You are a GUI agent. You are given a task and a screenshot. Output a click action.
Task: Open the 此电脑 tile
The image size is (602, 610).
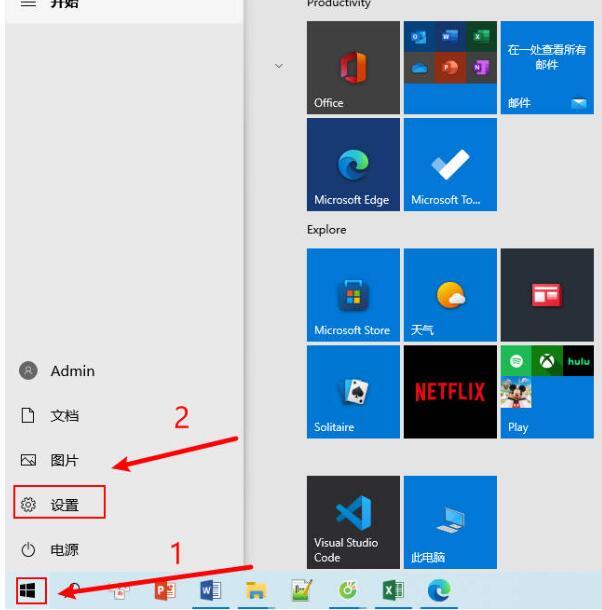point(450,522)
